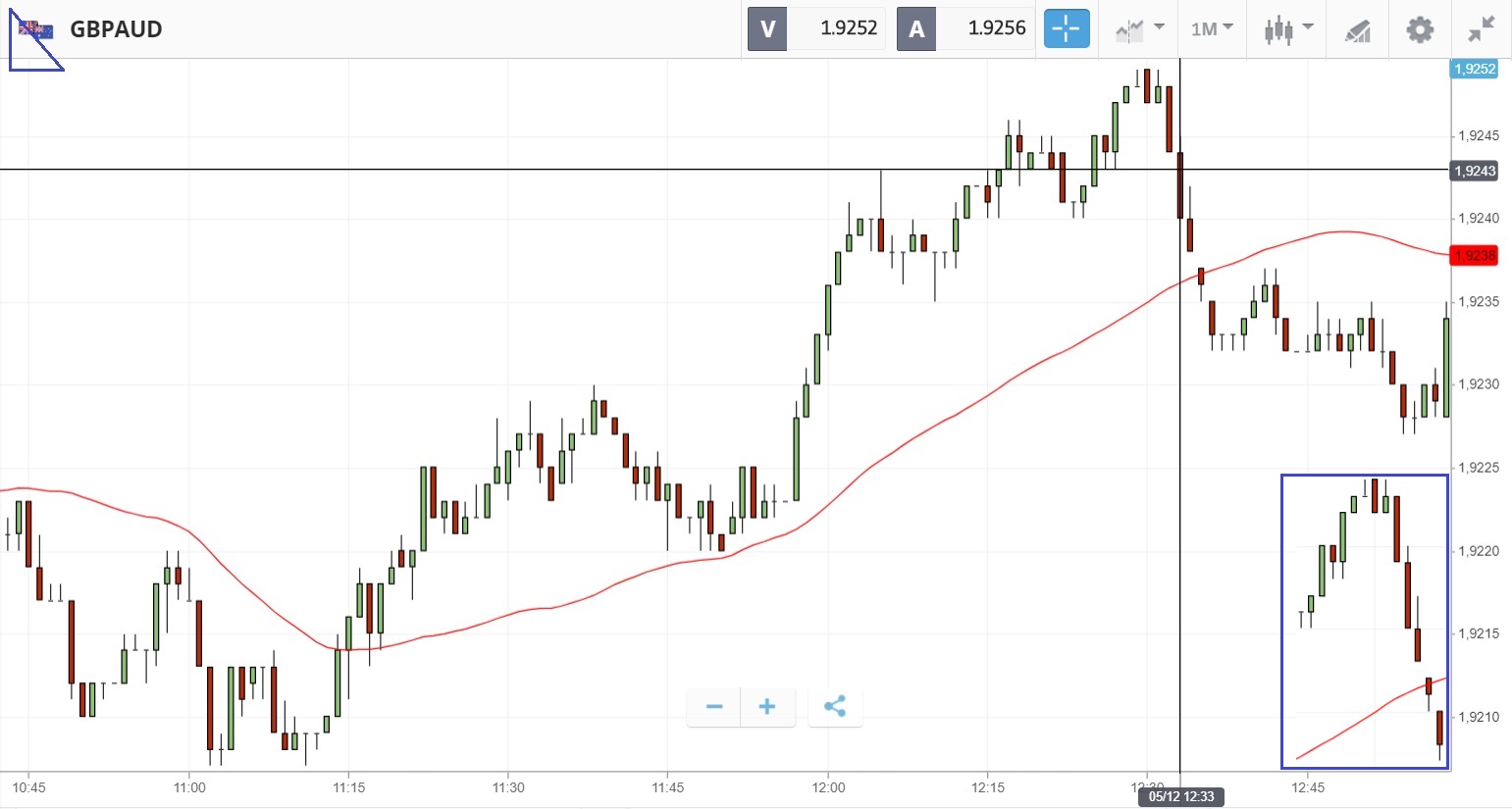Click the 05/12 12:33 time marker

pos(1180,796)
